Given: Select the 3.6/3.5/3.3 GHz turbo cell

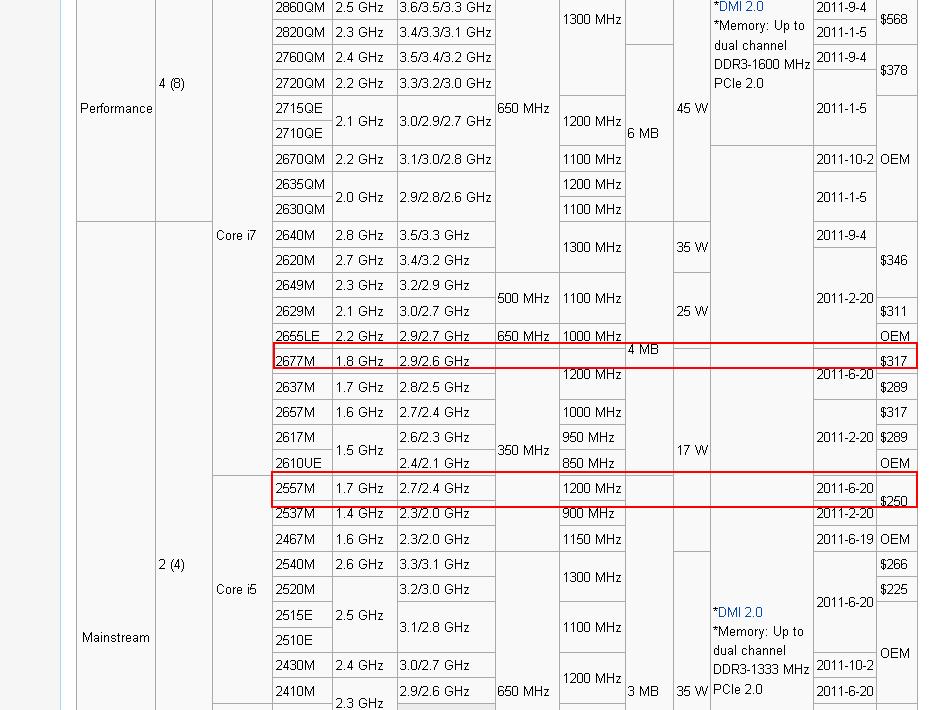Looking at the screenshot, I should coord(446,8).
